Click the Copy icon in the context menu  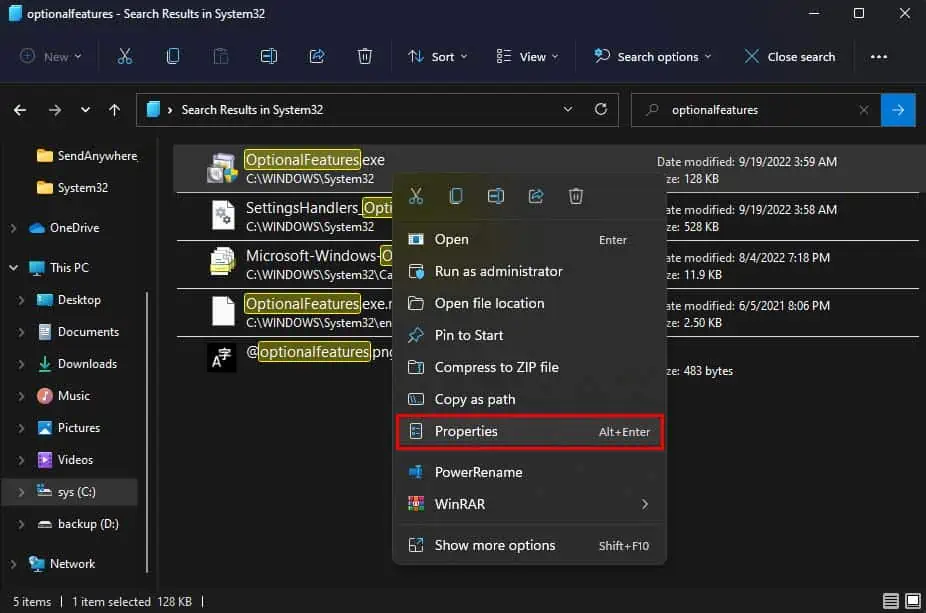coord(456,196)
